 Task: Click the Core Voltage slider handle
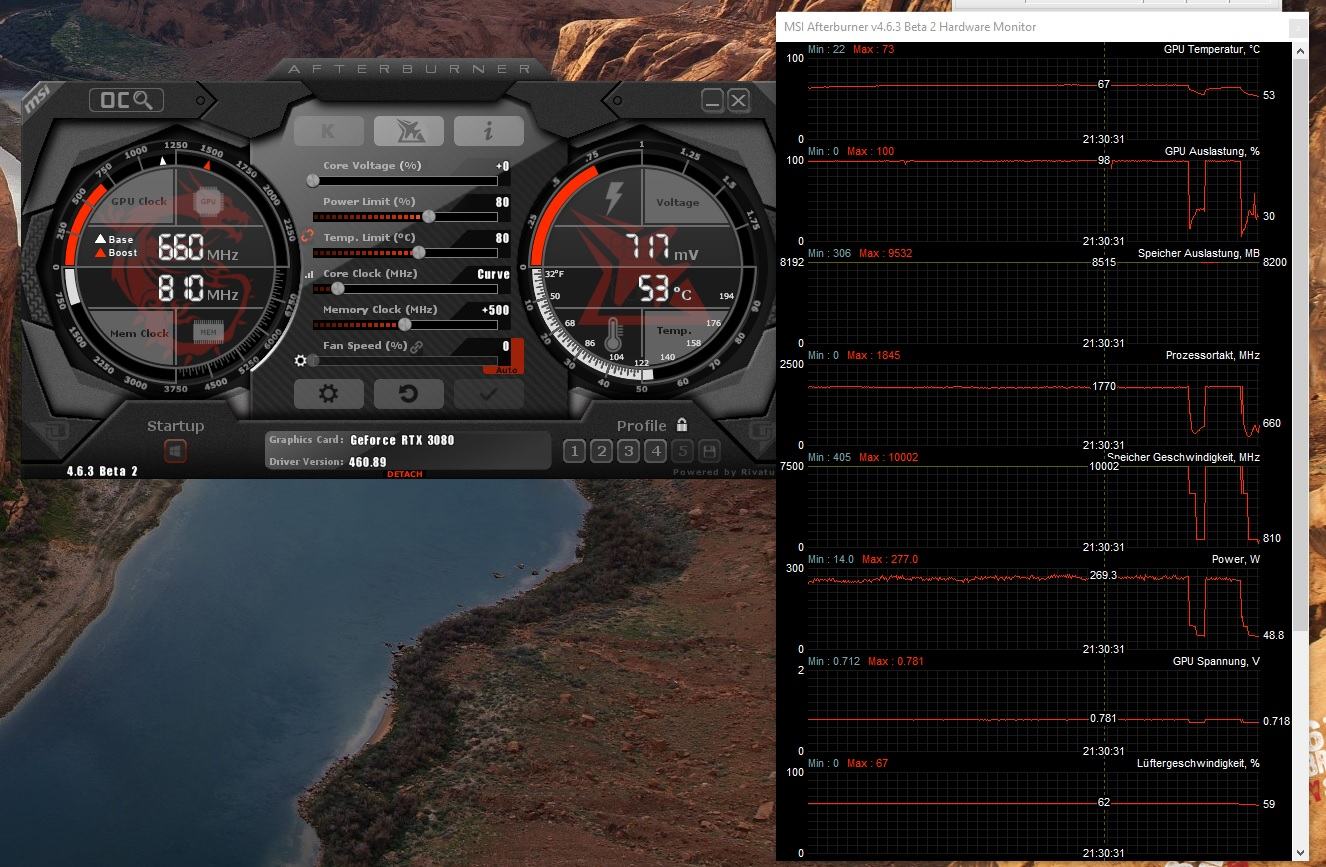click(x=312, y=181)
